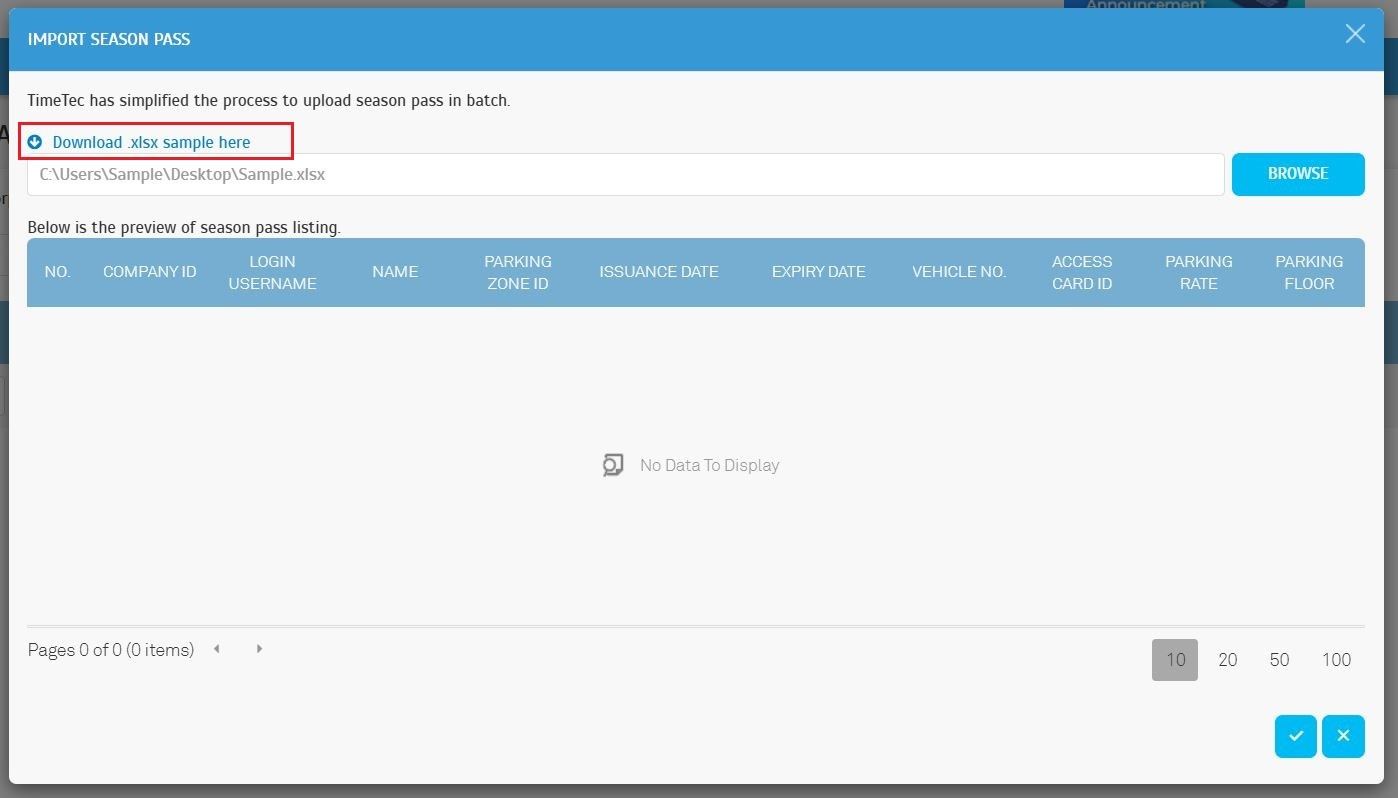1398x798 pixels.
Task: Sort by VEHICLE NO. column header
Action: click(958, 272)
